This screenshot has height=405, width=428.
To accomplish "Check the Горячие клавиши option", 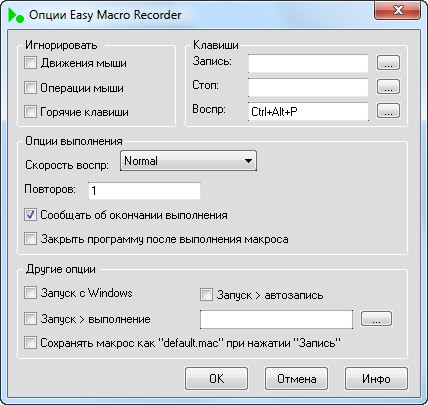I will (x=30, y=112).
